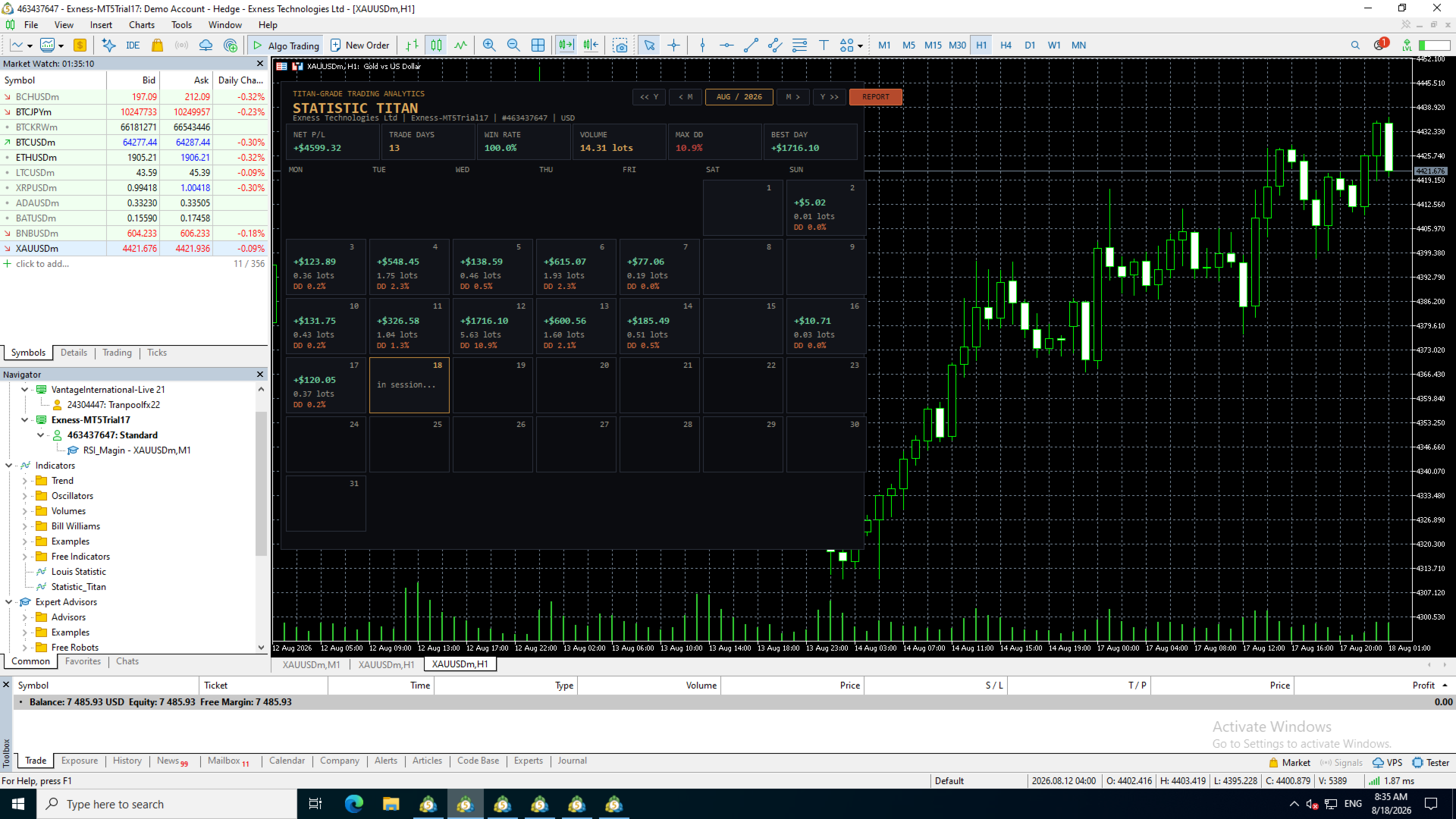Switch timeframe to D1
The image size is (1456, 819).
[x=1030, y=45]
